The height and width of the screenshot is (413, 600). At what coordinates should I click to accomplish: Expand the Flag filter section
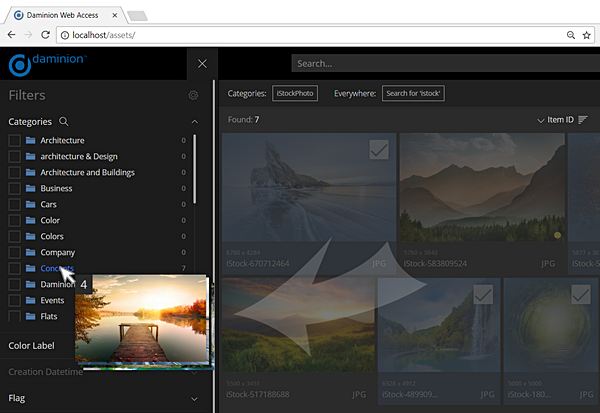pyautogui.click(x=195, y=399)
